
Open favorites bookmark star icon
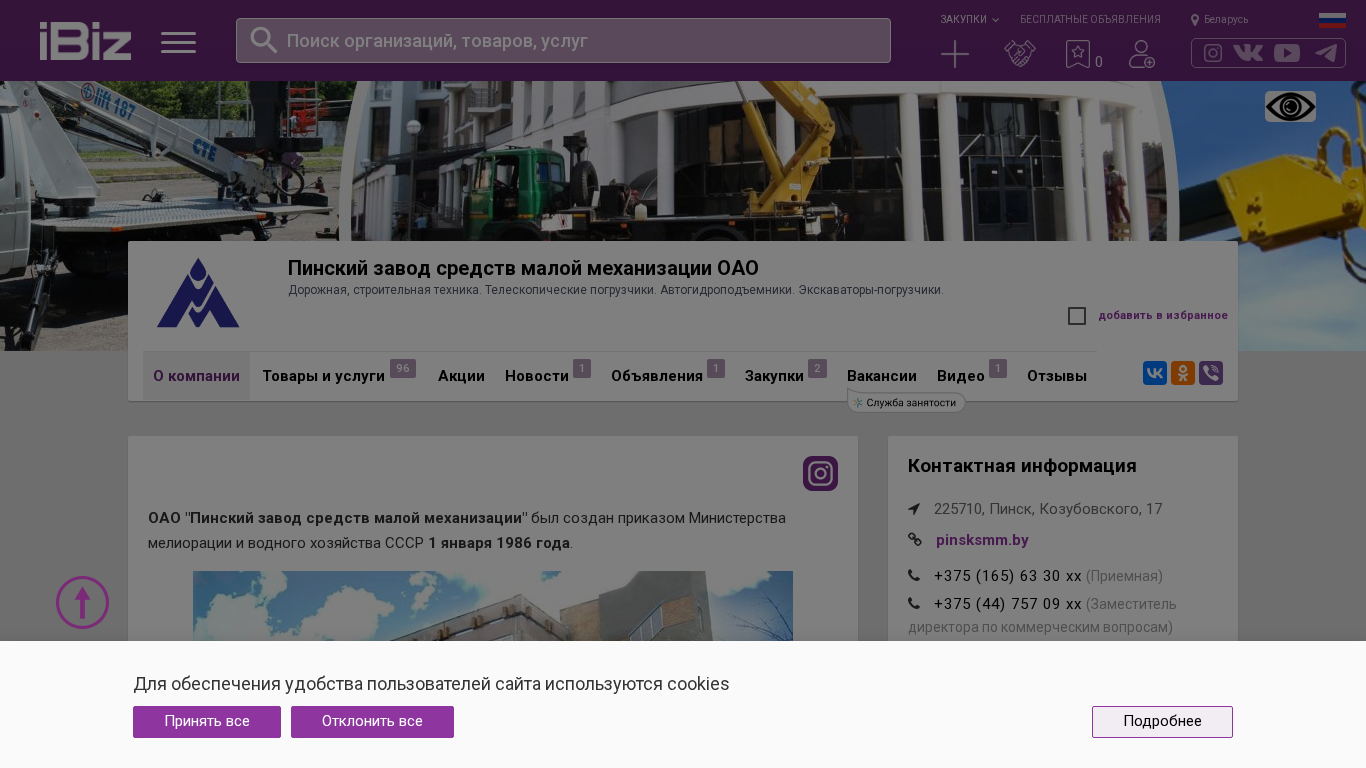point(1078,54)
